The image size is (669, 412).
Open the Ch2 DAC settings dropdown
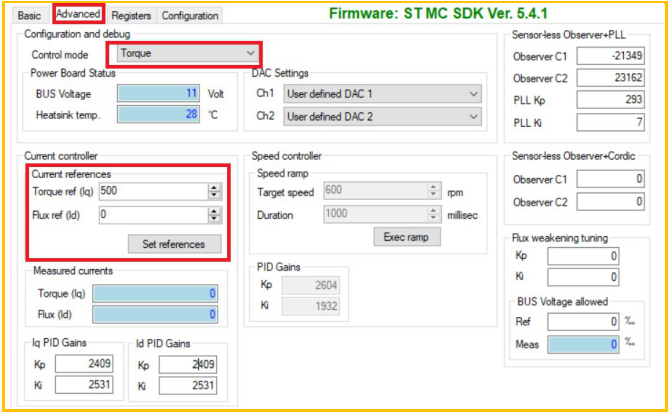click(x=382, y=116)
